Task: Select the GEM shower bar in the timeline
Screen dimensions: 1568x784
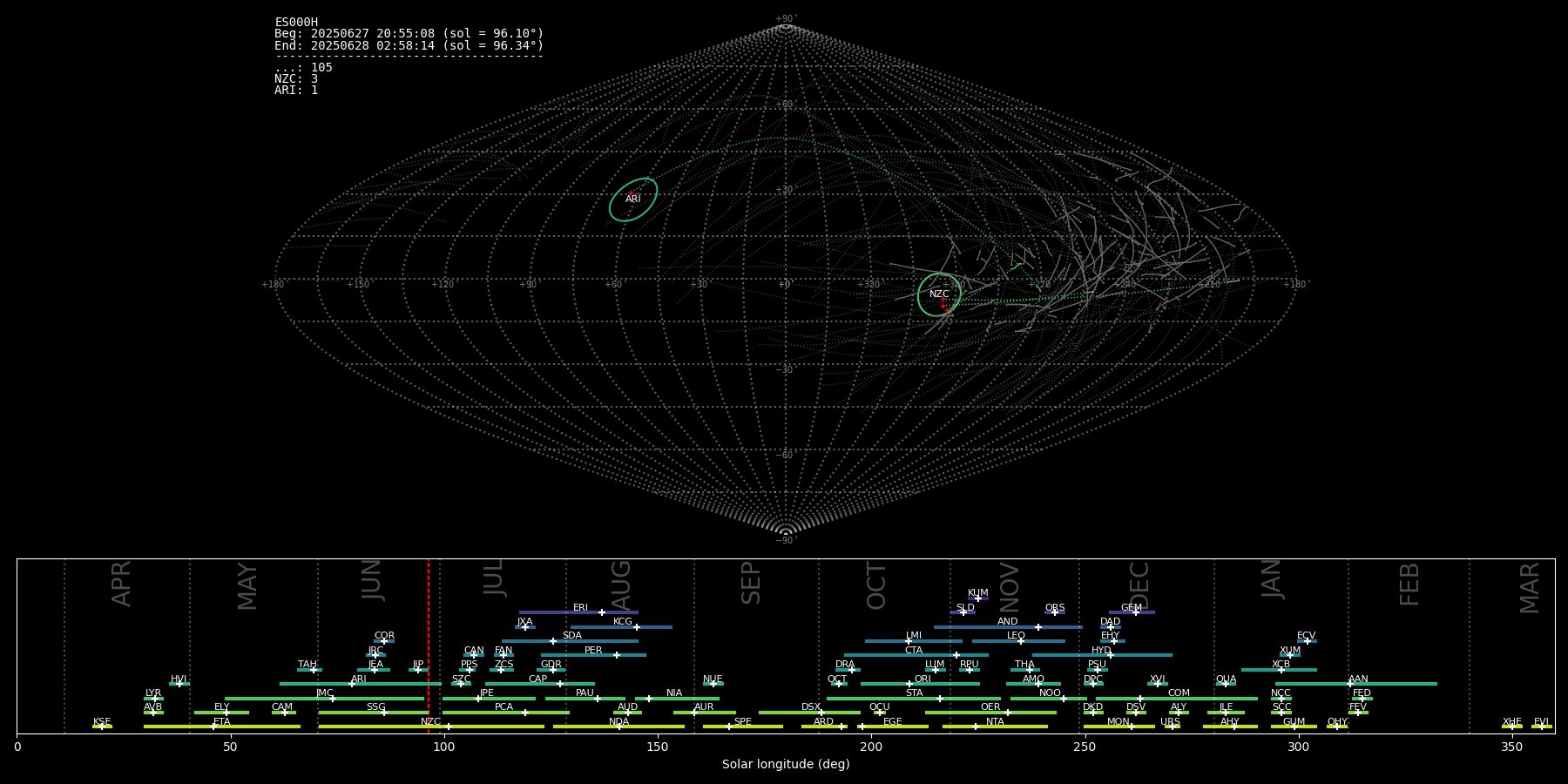Action: pyautogui.click(x=1132, y=612)
